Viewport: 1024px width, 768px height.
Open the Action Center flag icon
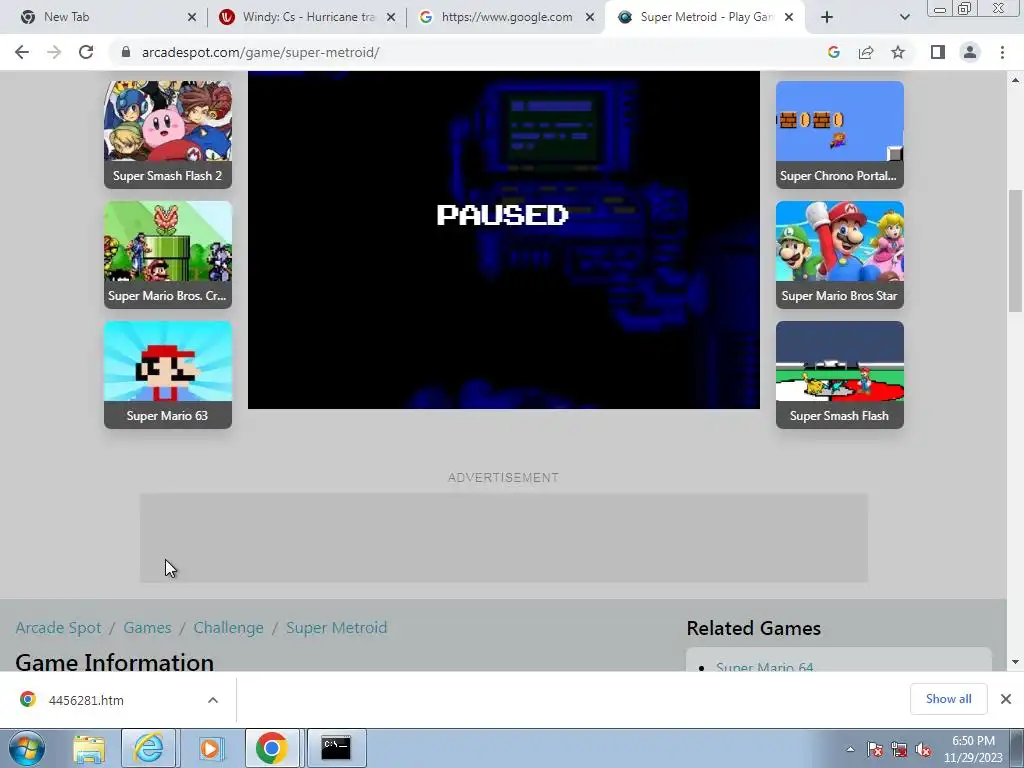click(x=875, y=749)
